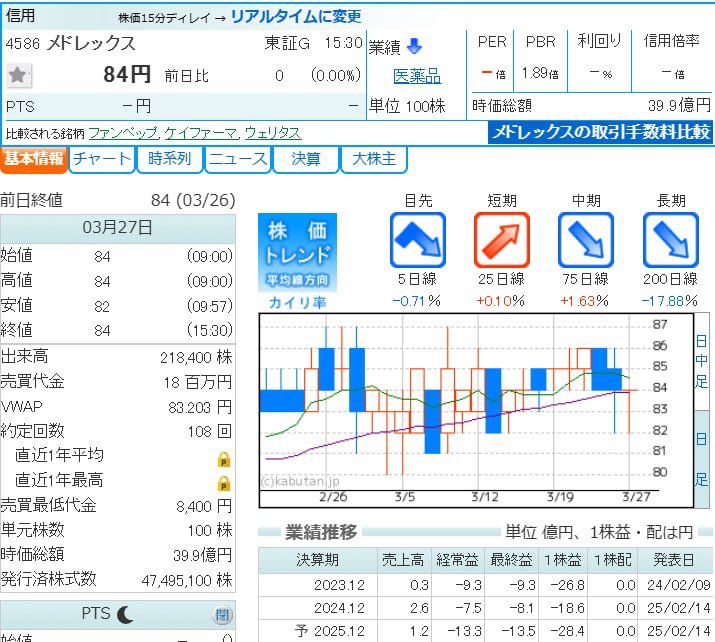715x642 pixels.
Task: Switch chart to 日中足 view
Action: (701, 361)
